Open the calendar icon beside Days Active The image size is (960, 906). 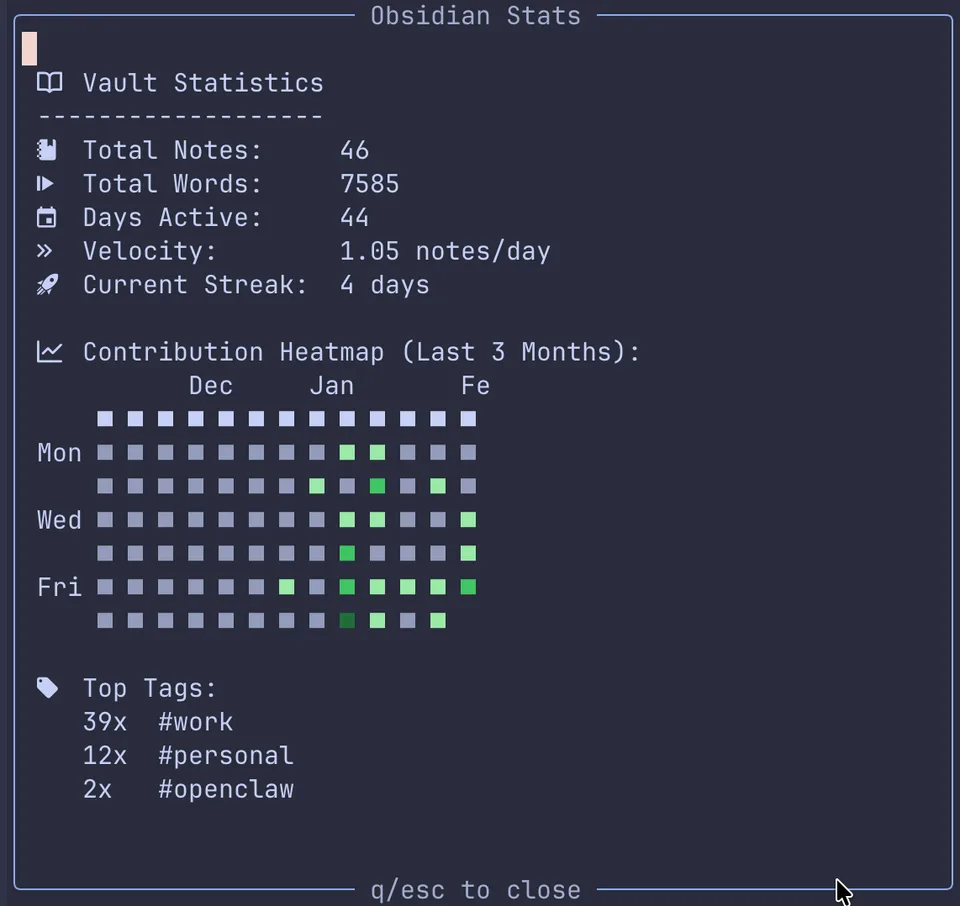[46, 217]
